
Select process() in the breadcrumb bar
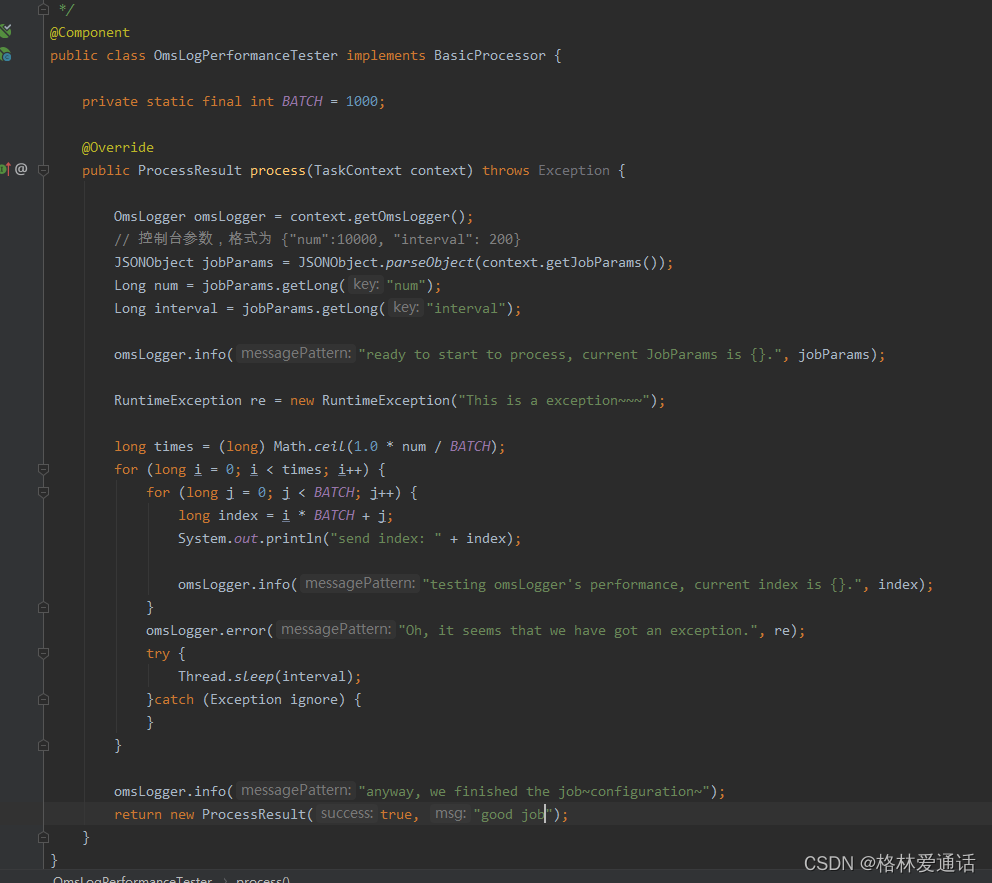point(262,879)
